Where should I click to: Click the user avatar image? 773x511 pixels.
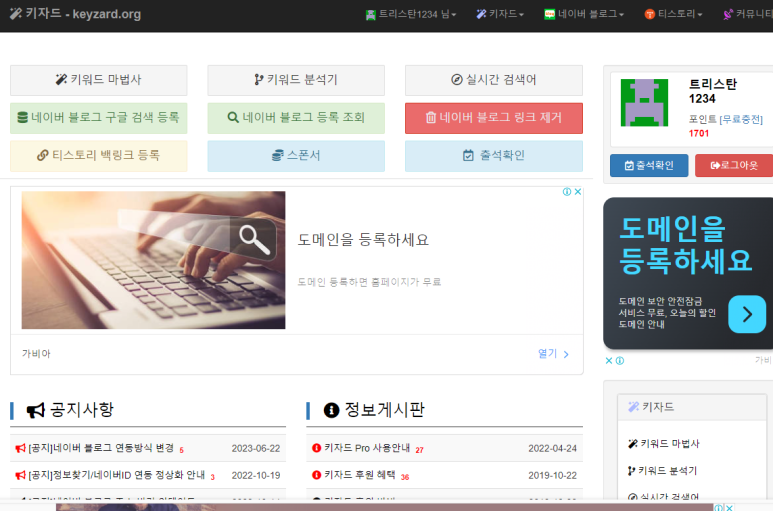[644, 102]
